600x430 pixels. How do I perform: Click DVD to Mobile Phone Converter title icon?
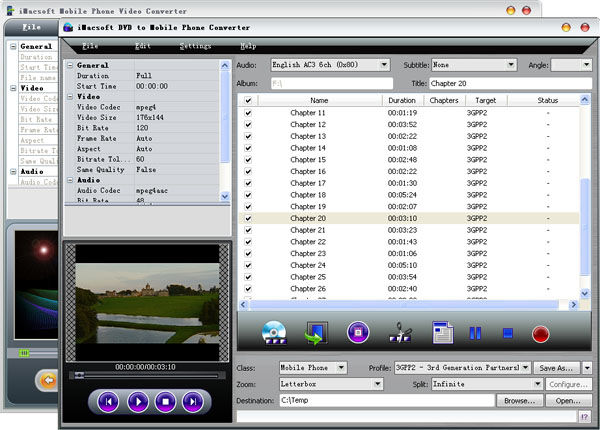coord(68,27)
